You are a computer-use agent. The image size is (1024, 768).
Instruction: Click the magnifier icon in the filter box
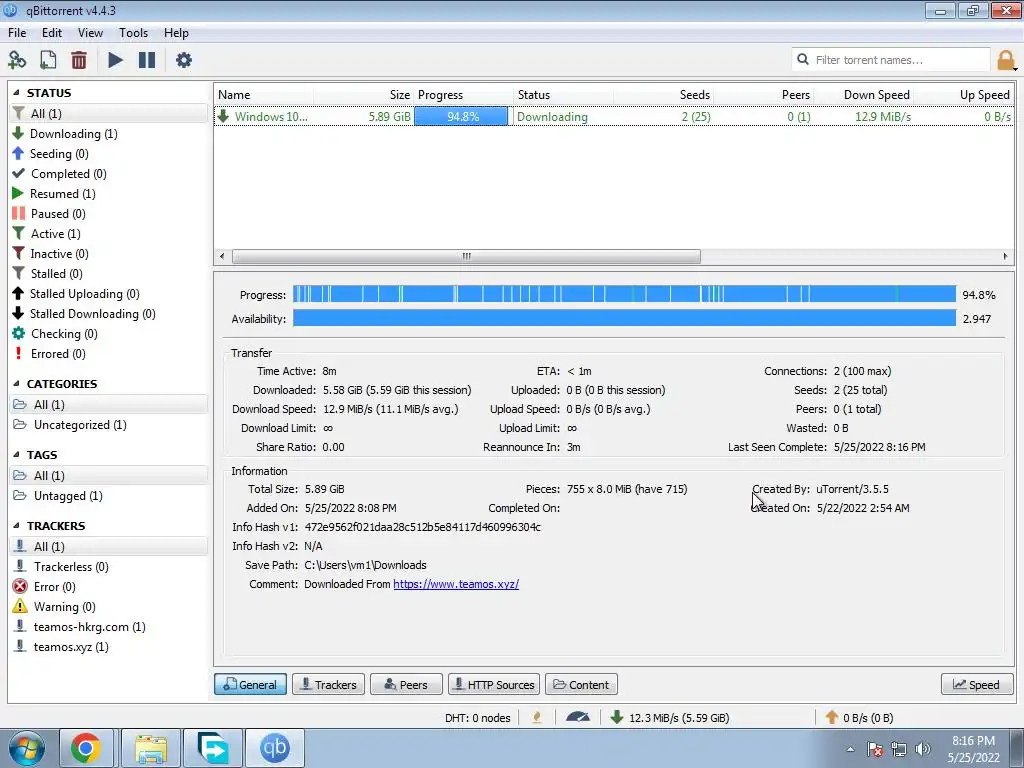[x=803, y=59]
